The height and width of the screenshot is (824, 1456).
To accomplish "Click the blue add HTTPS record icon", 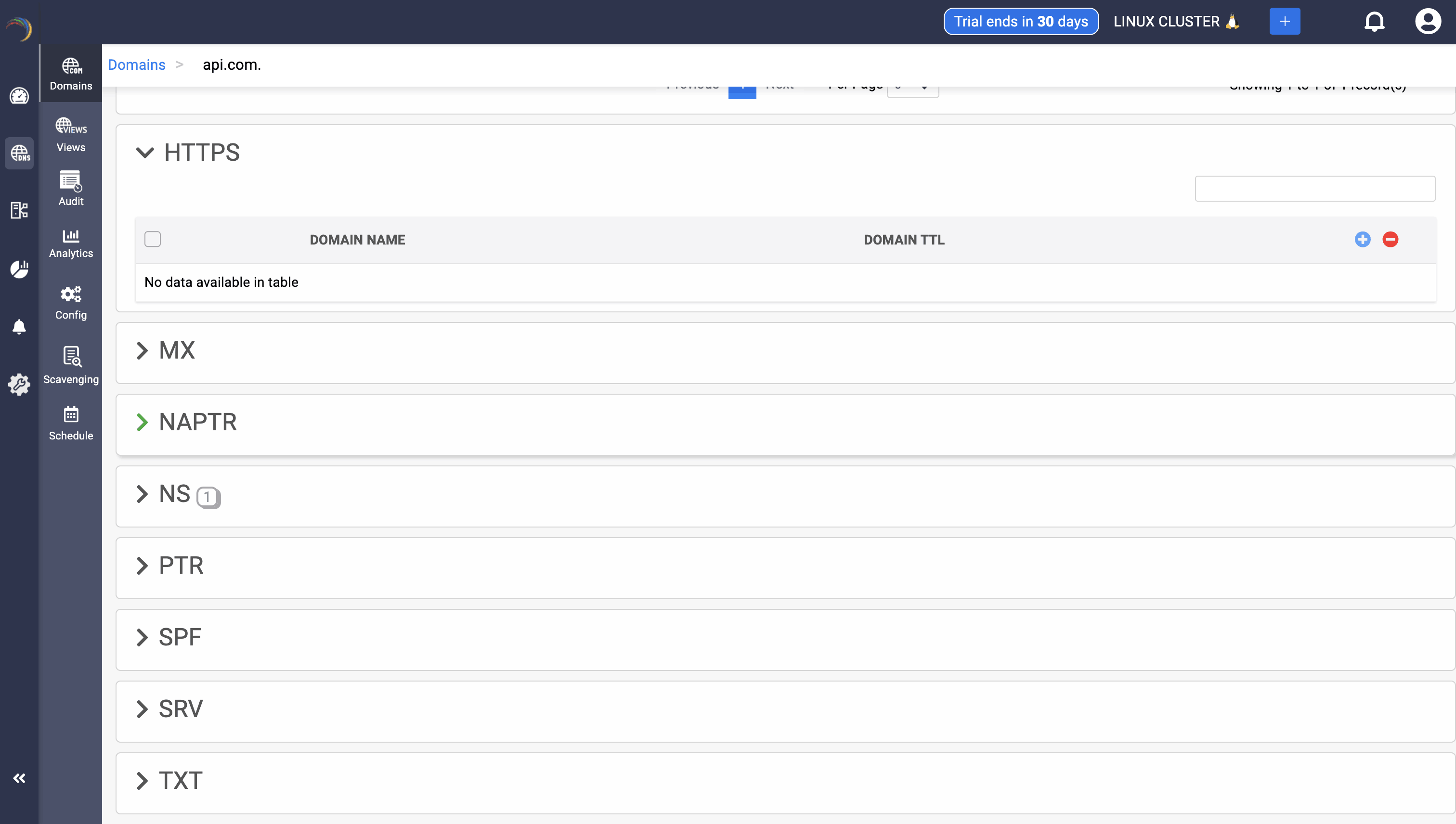I will tap(1362, 239).
